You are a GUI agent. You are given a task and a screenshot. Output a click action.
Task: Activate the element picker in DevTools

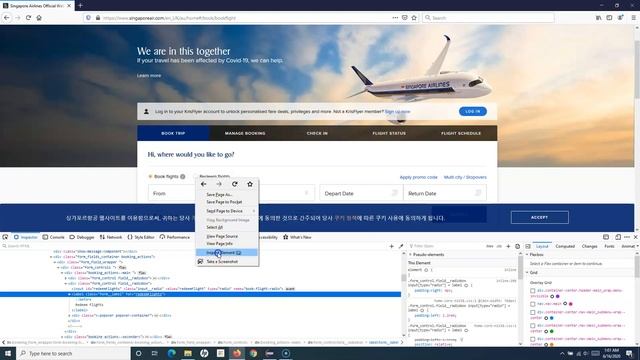(5, 237)
